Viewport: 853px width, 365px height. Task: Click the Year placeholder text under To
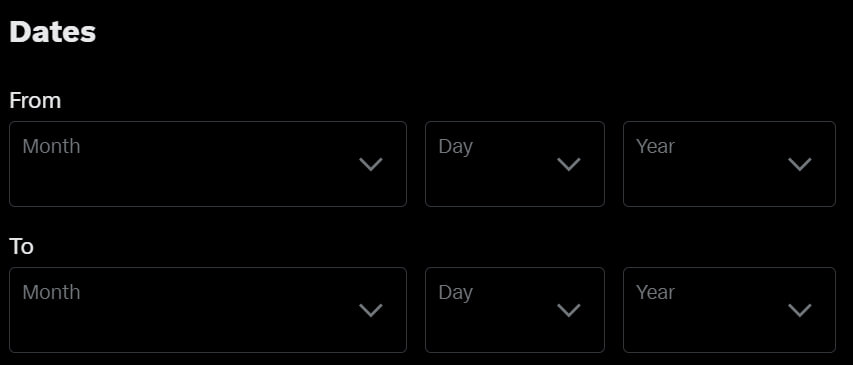pyautogui.click(x=656, y=293)
